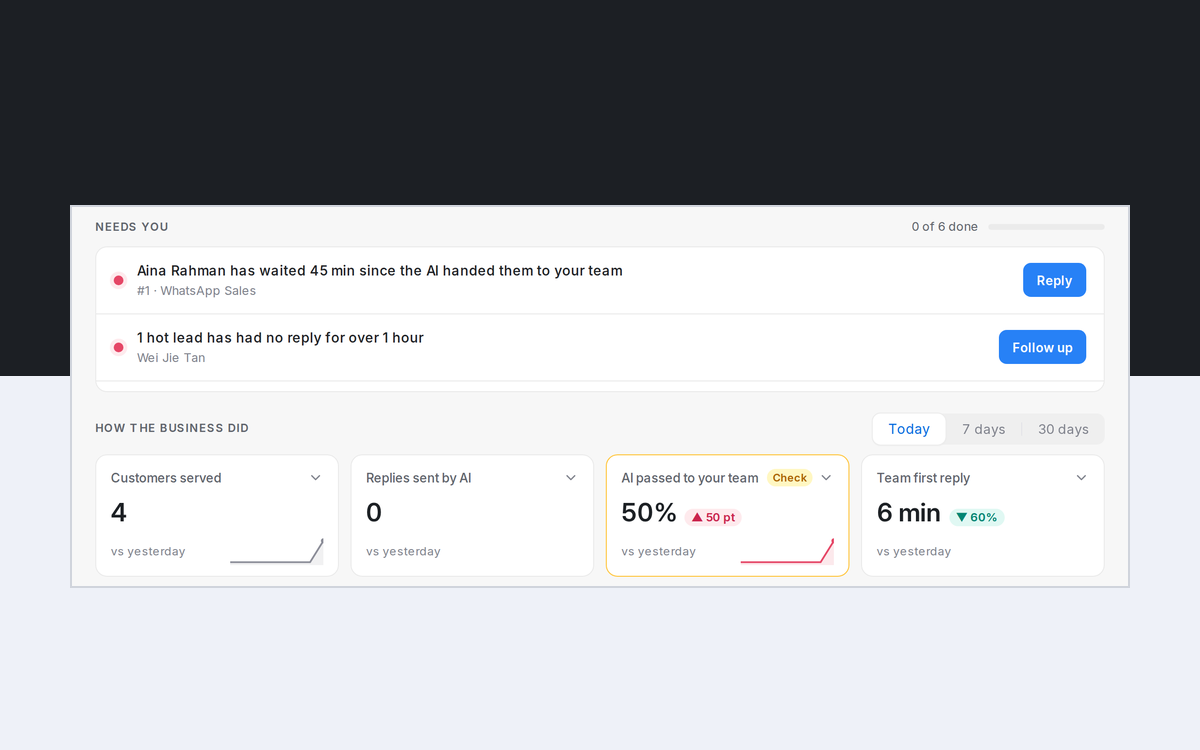
Task: Switch to the 30 days tab
Action: point(1063,429)
